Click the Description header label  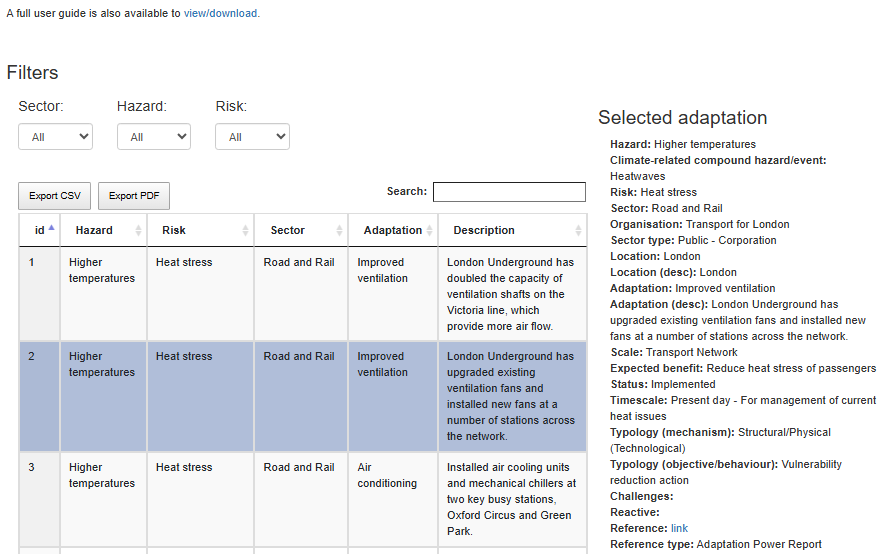(484, 230)
